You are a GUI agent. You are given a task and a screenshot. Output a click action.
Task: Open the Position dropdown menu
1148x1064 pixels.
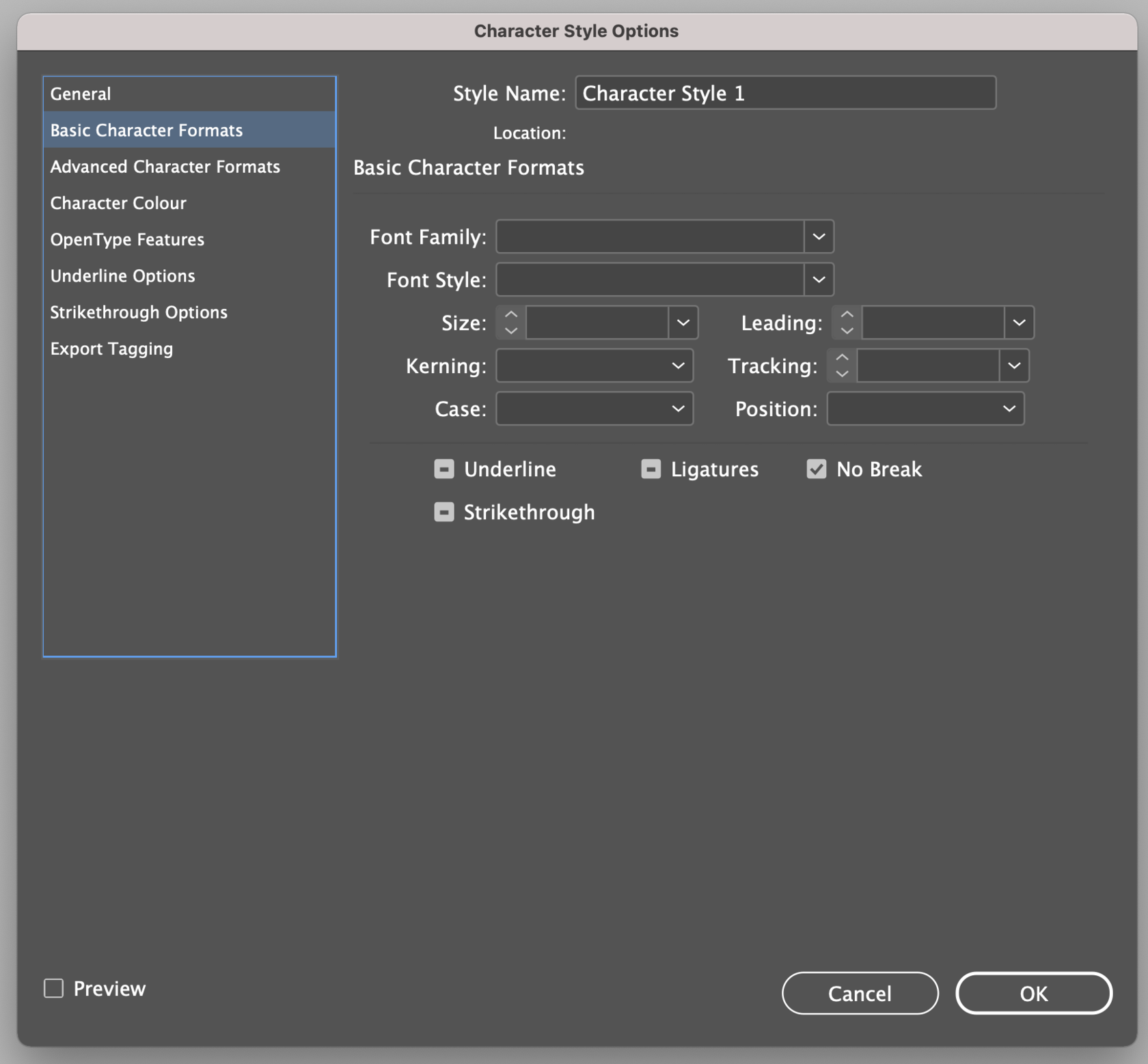pyautogui.click(x=925, y=409)
